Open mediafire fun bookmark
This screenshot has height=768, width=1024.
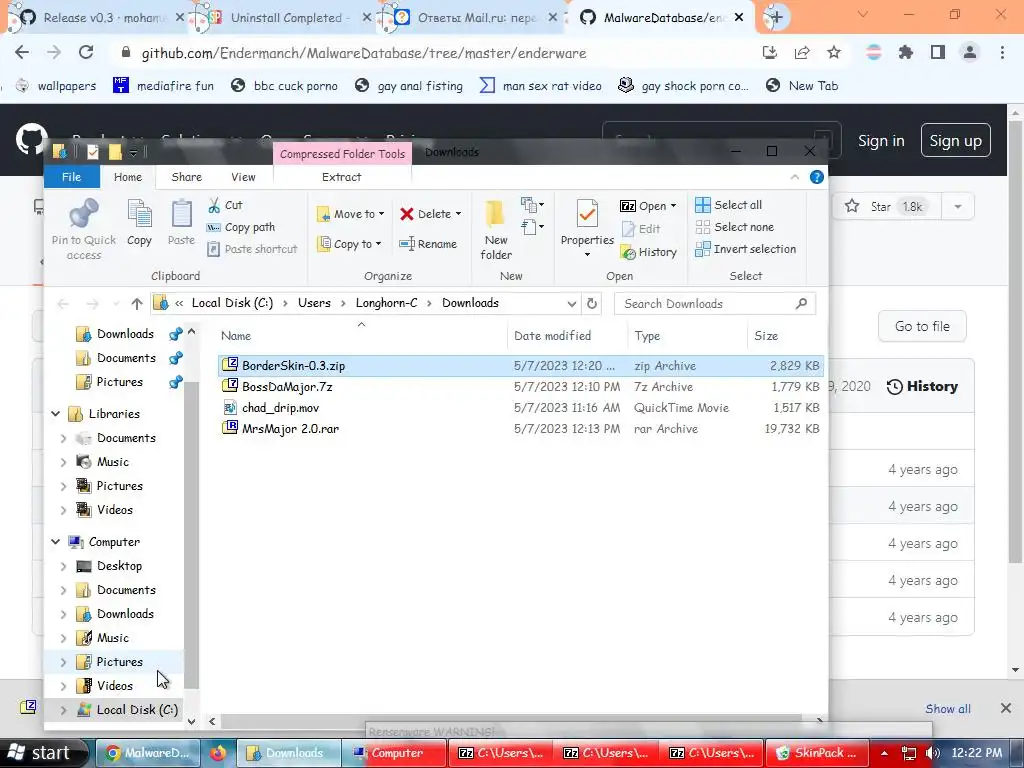tap(163, 86)
